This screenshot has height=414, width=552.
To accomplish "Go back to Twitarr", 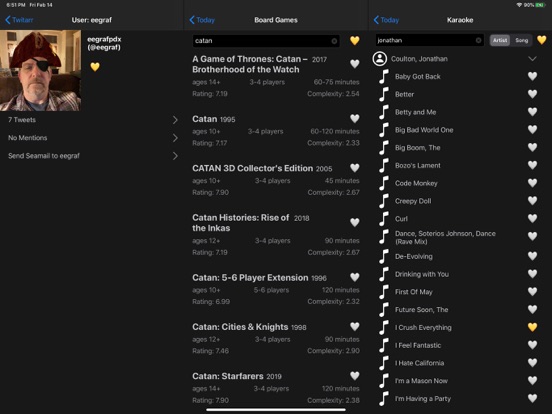I will 19,20.
